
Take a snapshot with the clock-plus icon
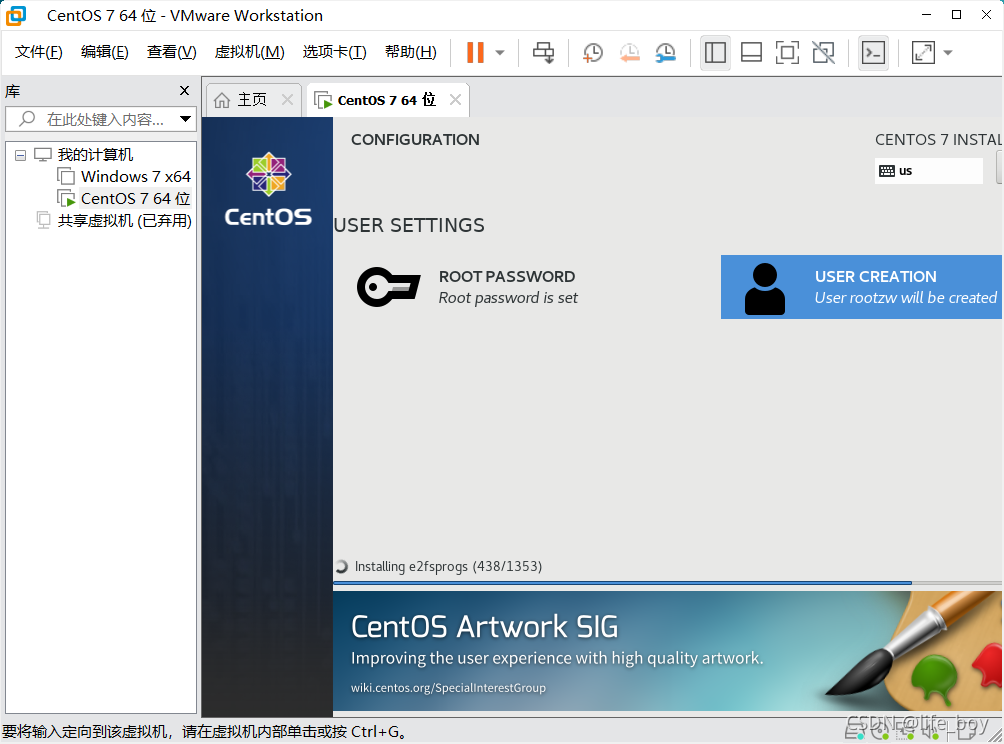click(x=593, y=53)
